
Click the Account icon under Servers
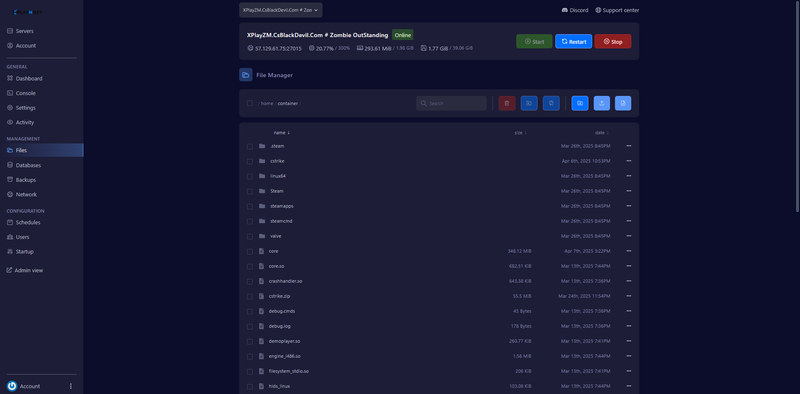click(x=10, y=45)
